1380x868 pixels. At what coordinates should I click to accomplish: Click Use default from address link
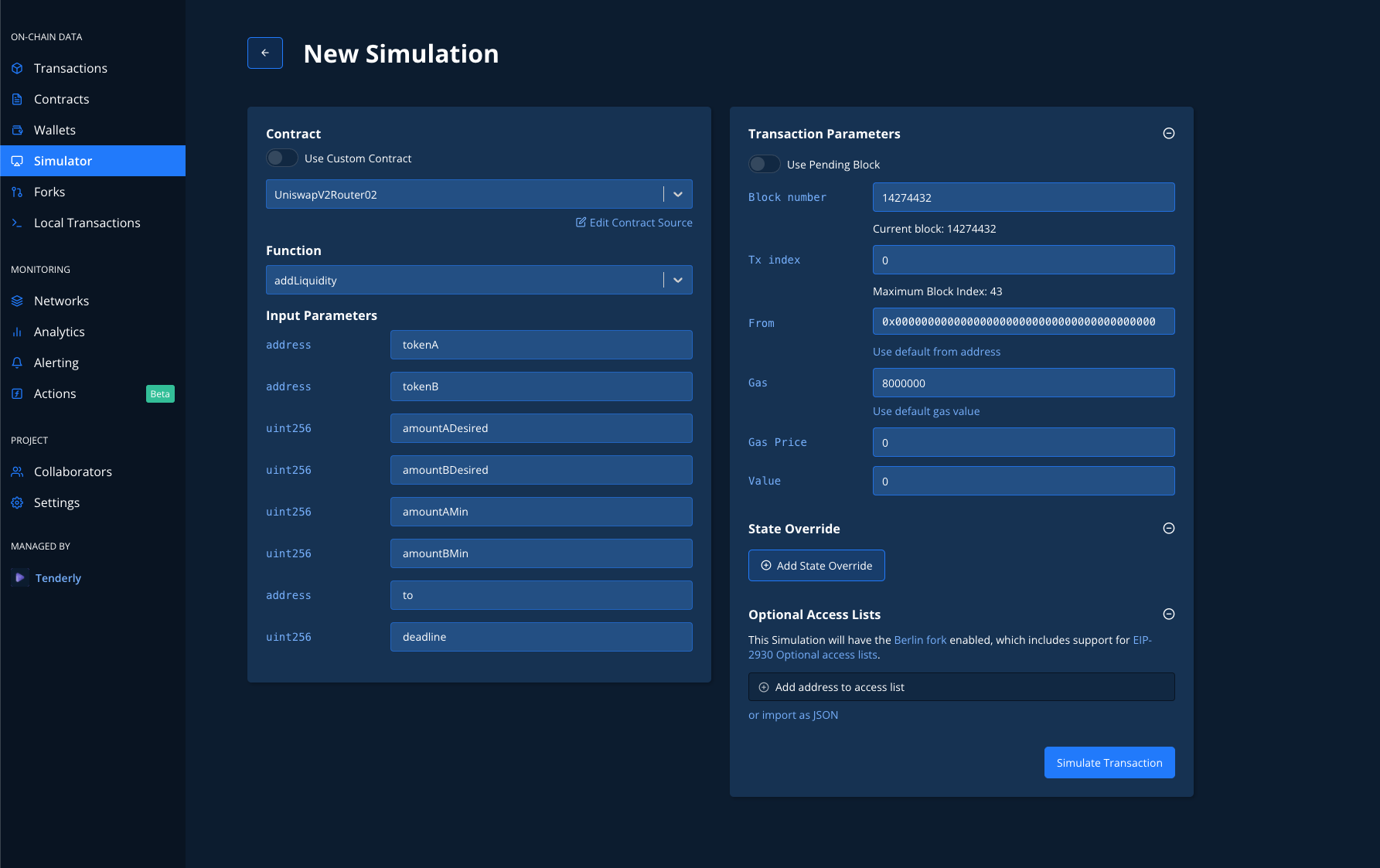point(936,352)
